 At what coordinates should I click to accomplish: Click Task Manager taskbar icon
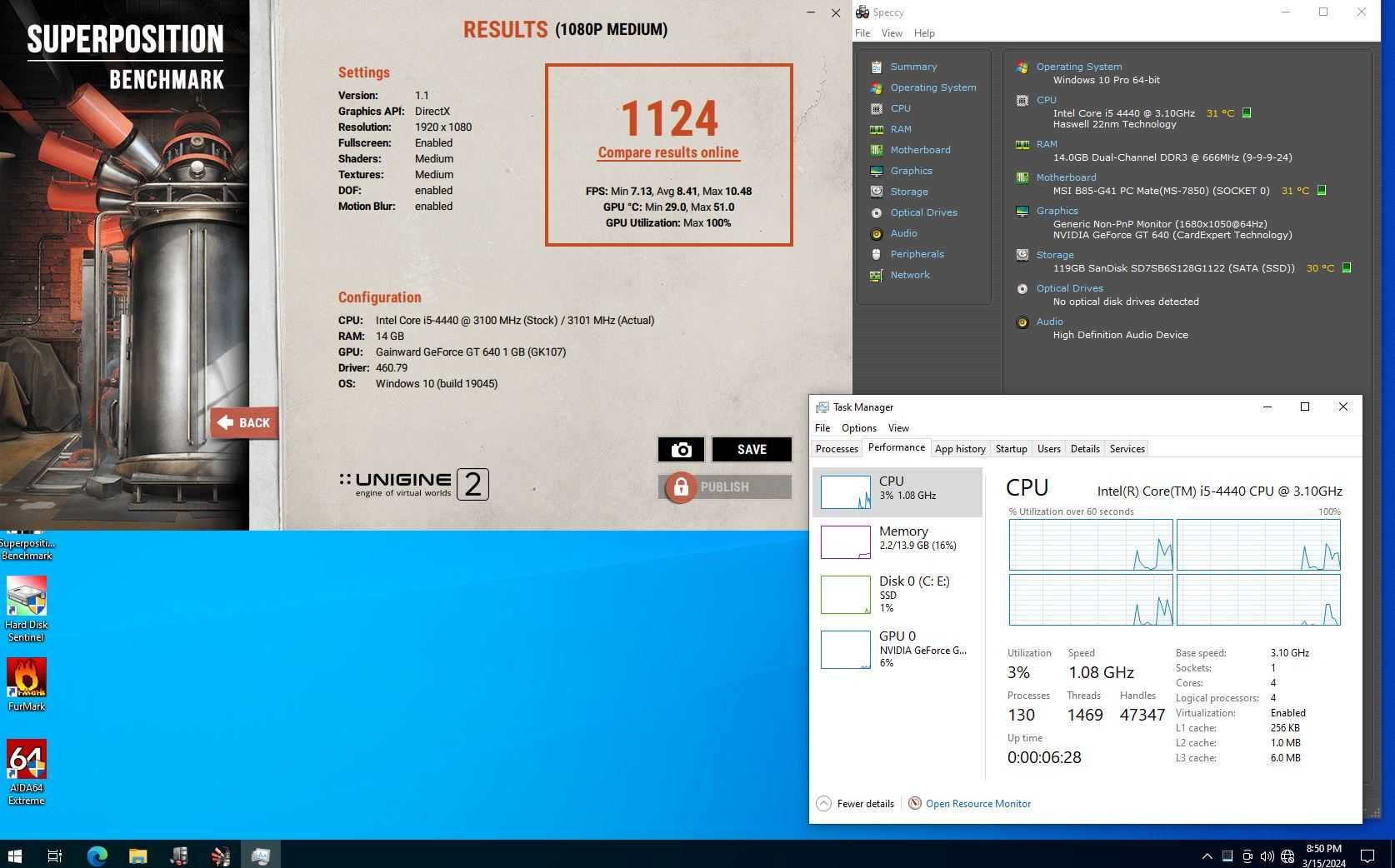coord(261,856)
